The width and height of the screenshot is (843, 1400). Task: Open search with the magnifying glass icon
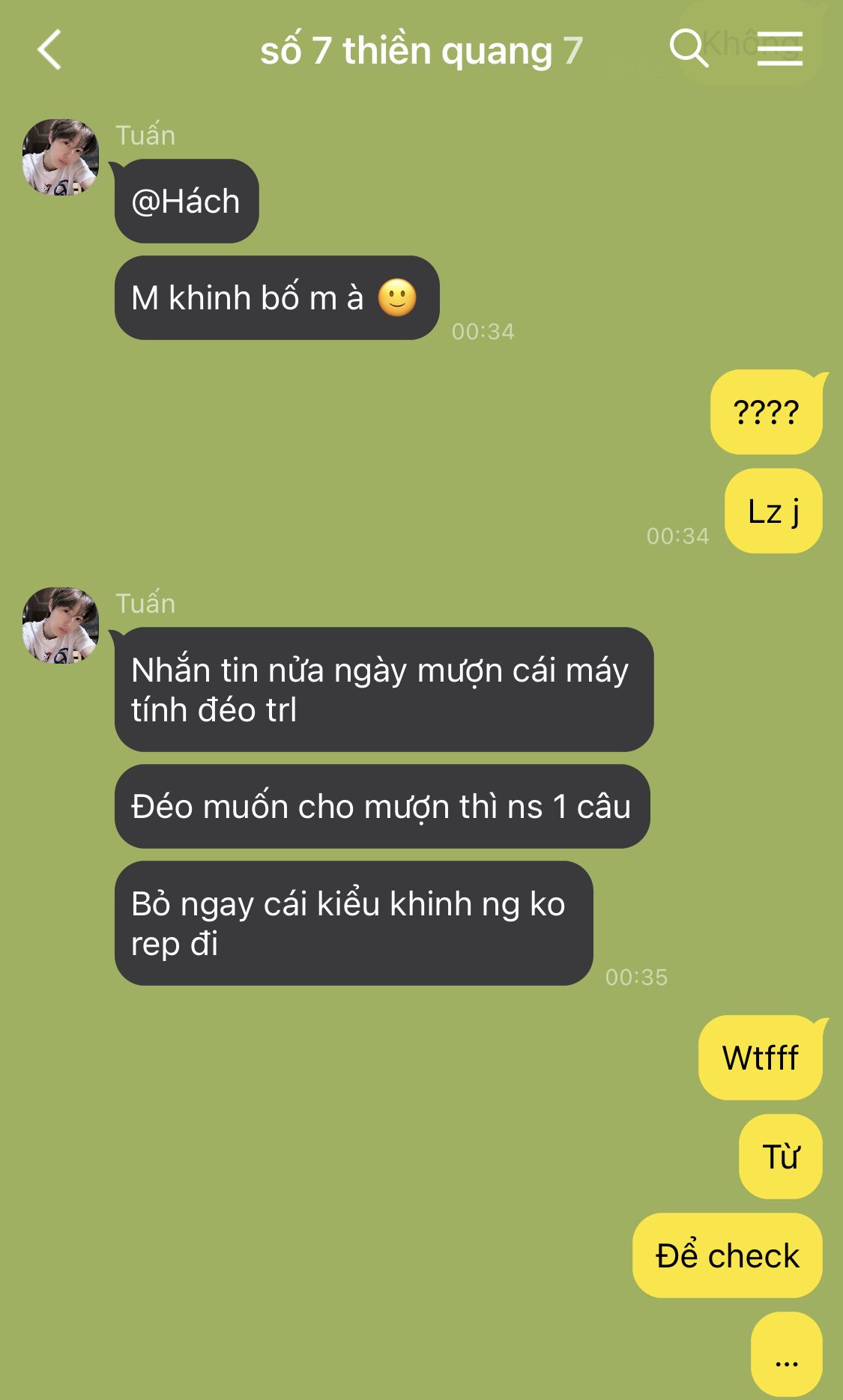pyautogui.click(x=689, y=49)
